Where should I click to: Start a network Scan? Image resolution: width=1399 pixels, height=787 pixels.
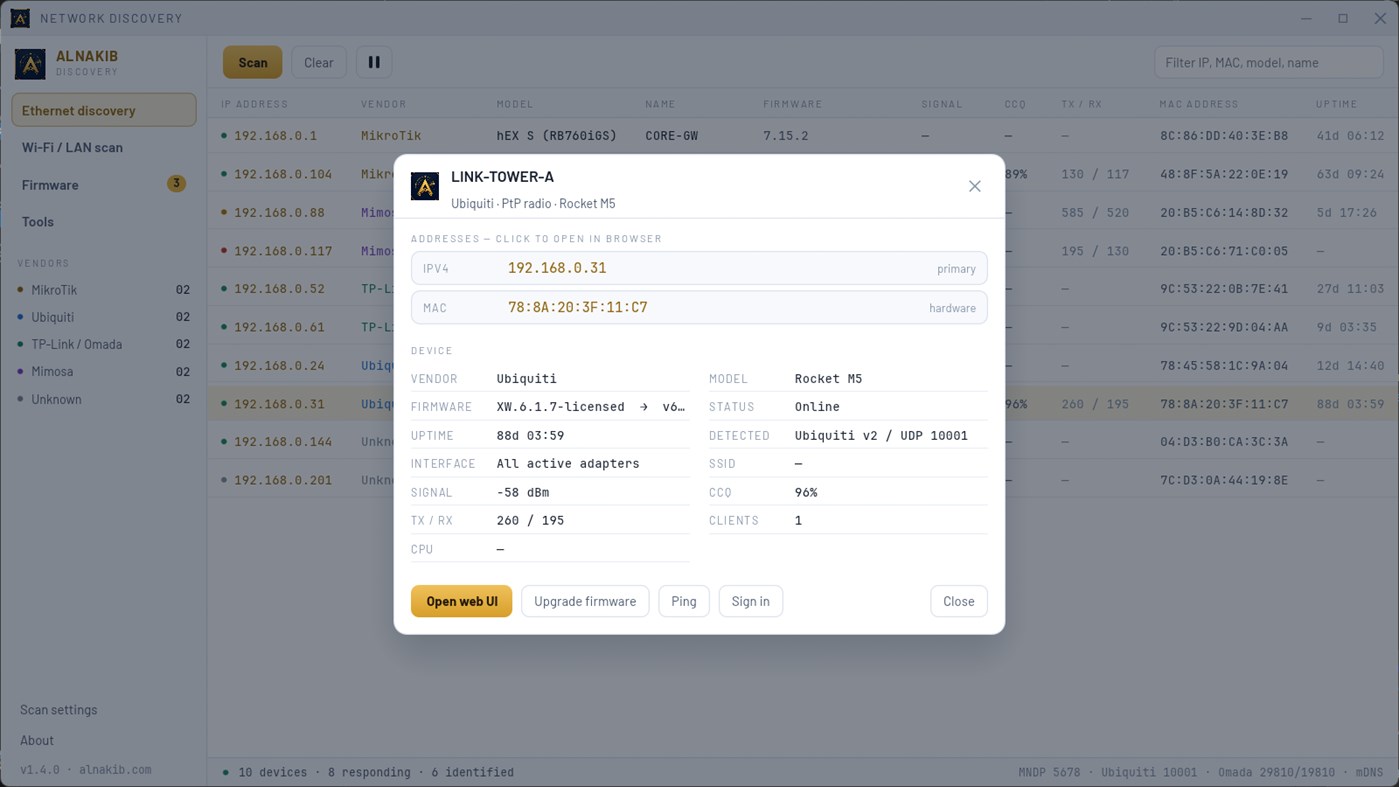pyautogui.click(x=253, y=62)
